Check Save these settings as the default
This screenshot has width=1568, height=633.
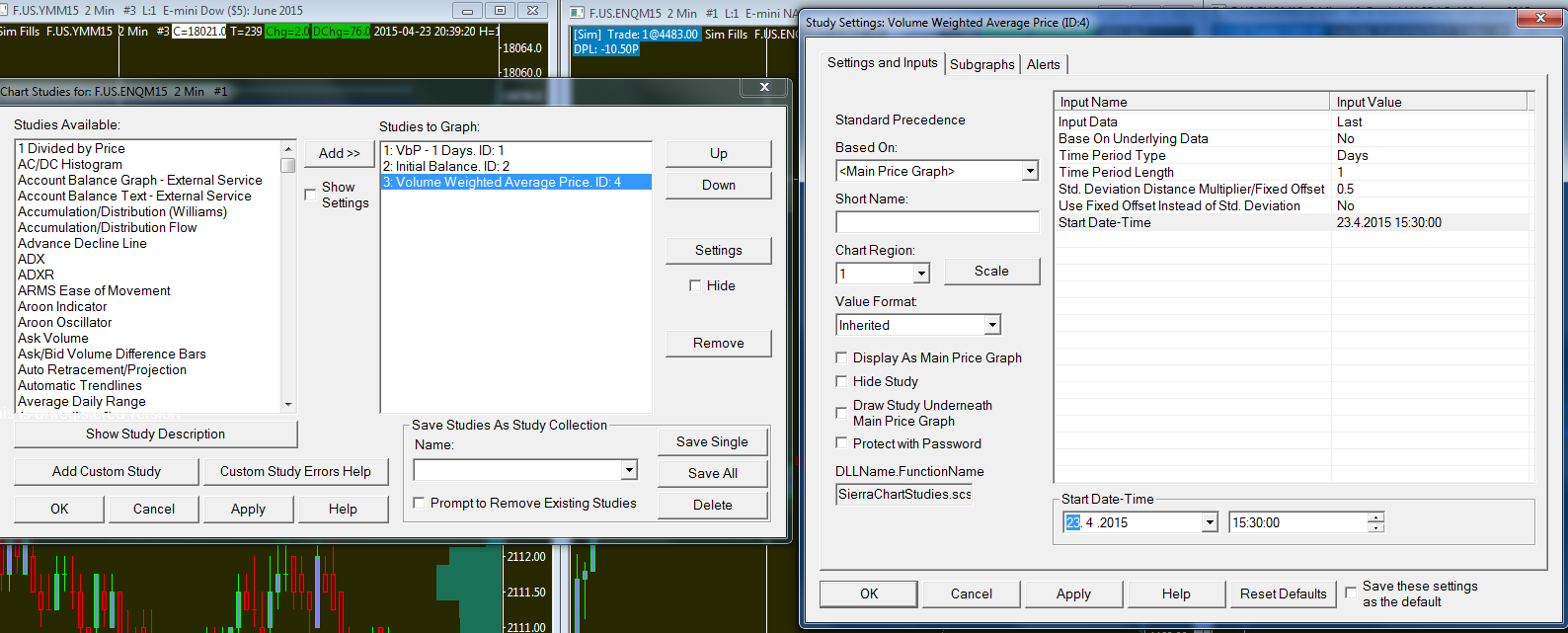click(x=1351, y=593)
